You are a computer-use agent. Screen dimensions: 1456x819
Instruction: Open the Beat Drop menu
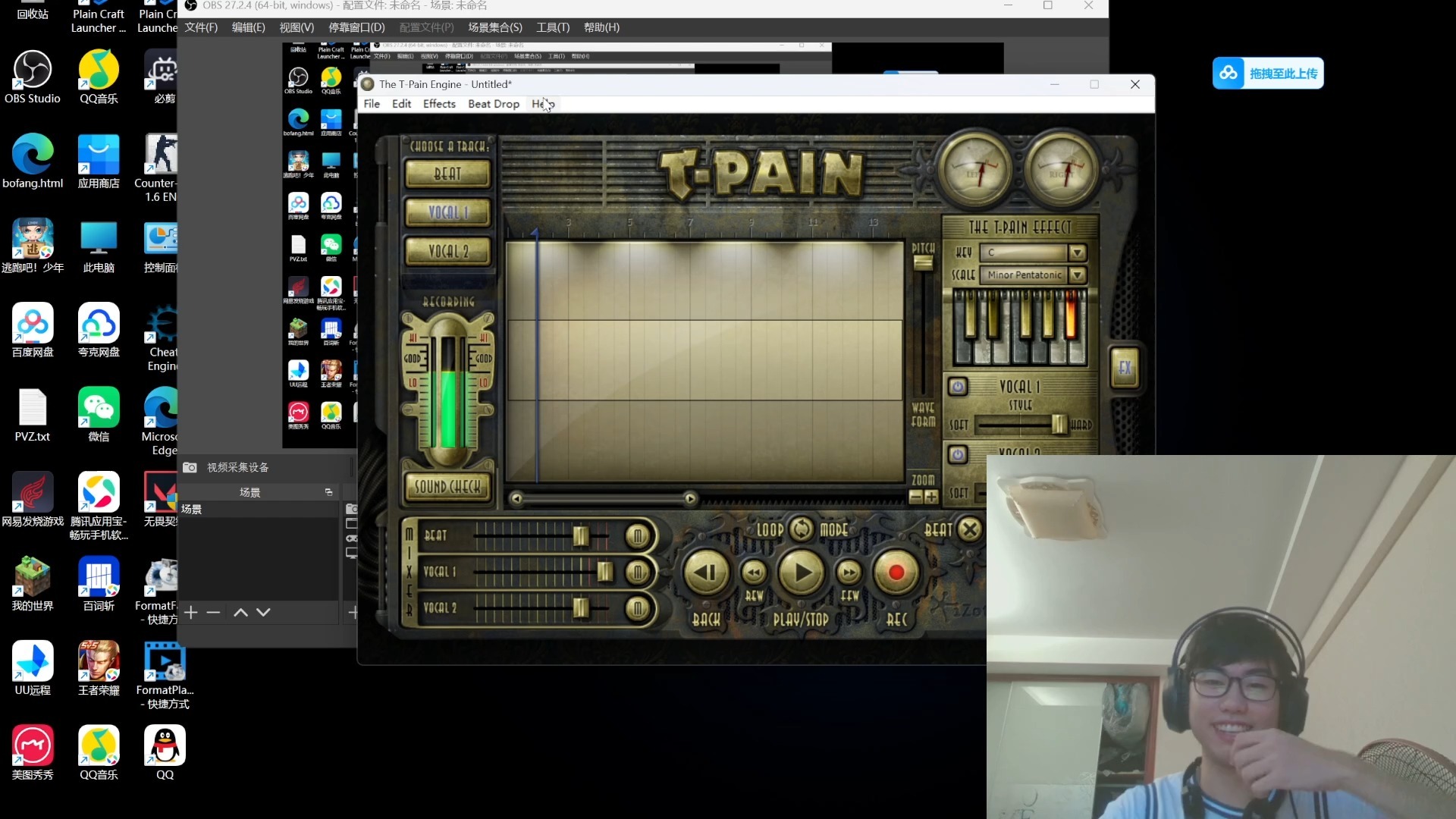494,104
